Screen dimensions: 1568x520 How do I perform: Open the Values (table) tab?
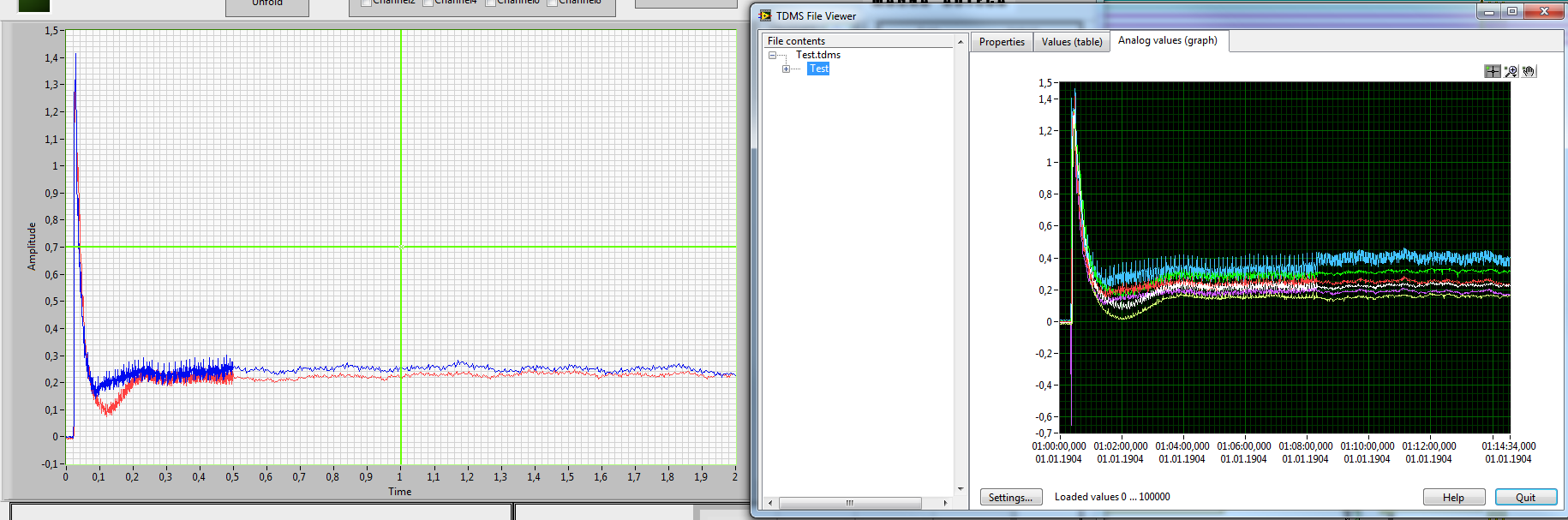coord(1072,42)
